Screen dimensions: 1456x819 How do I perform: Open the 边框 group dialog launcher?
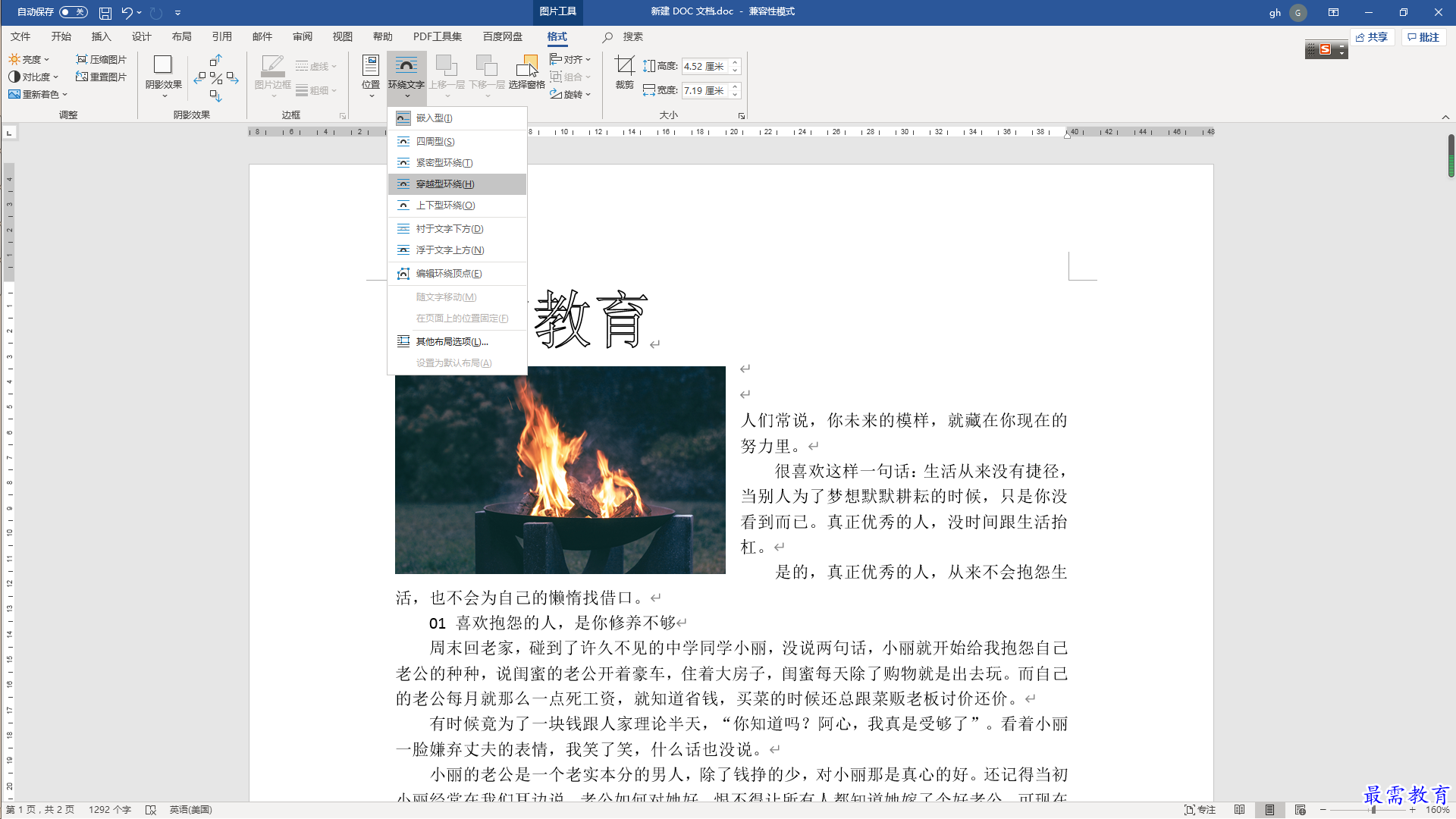(x=343, y=116)
